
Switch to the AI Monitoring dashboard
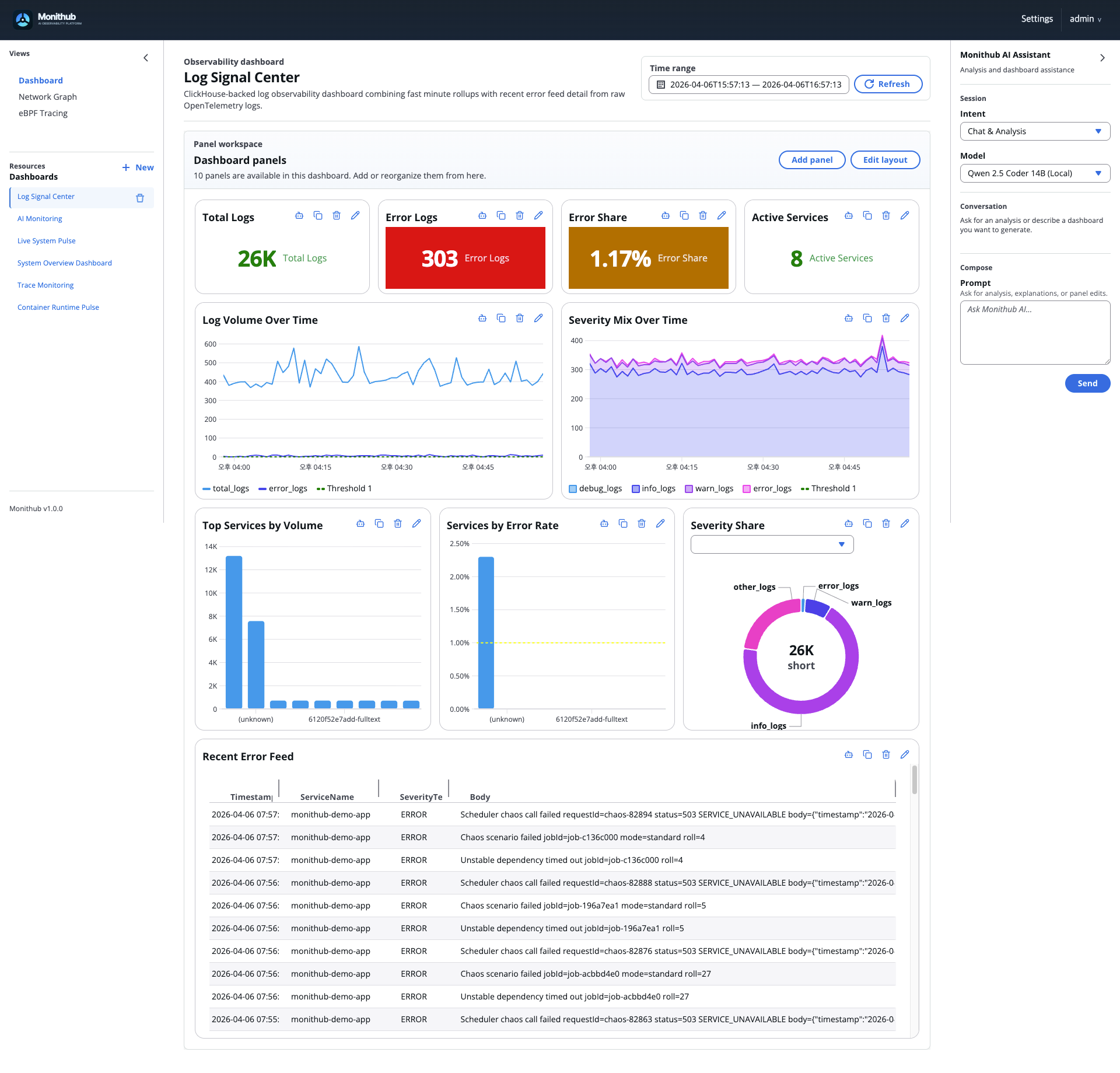click(40, 218)
